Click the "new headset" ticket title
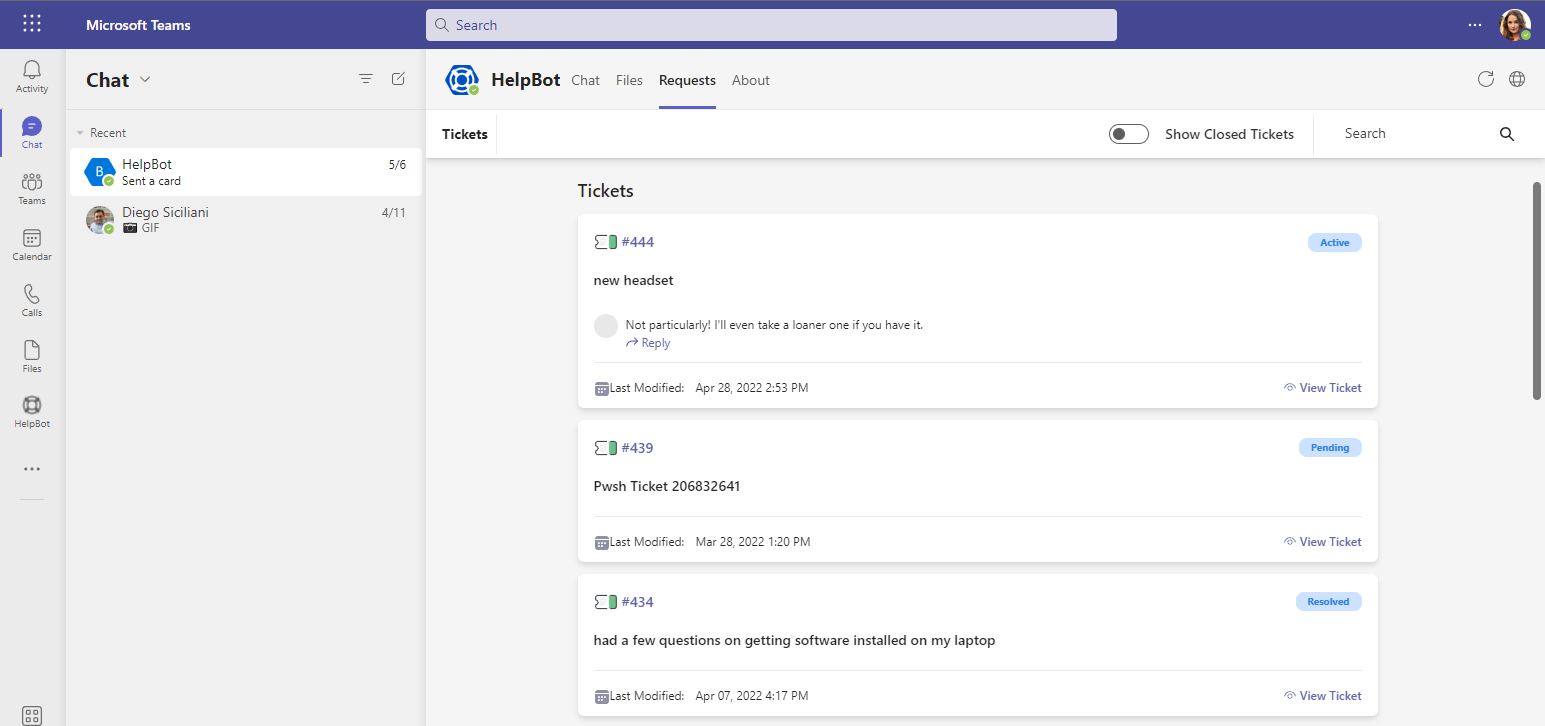1545x726 pixels. click(x=633, y=281)
